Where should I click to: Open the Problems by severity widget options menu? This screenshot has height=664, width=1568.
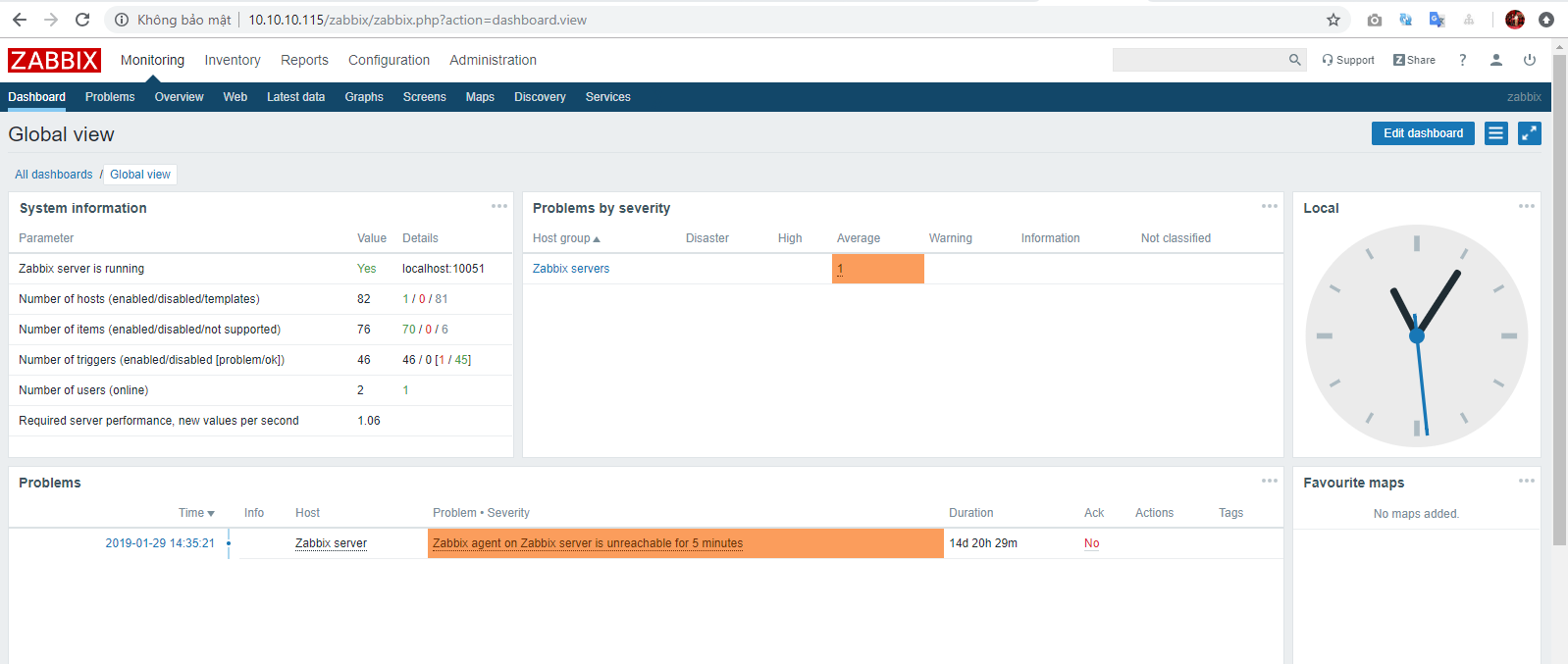[1270, 206]
